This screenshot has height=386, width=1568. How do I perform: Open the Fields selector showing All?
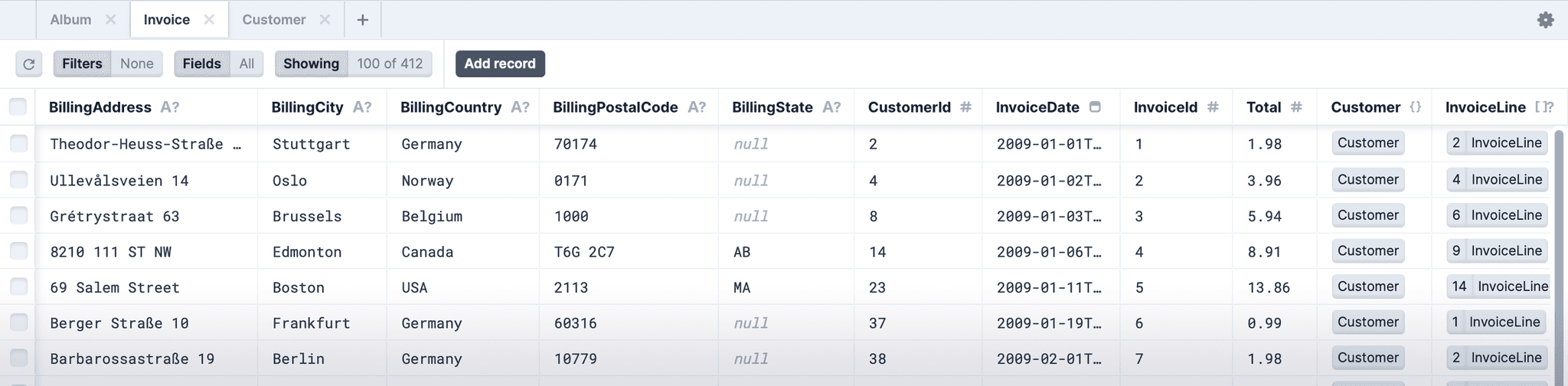pyautogui.click(x=218, y=64)
